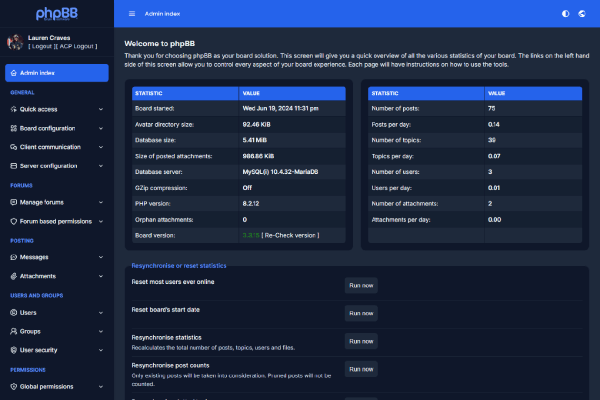Expand Messages chevron

101,257
